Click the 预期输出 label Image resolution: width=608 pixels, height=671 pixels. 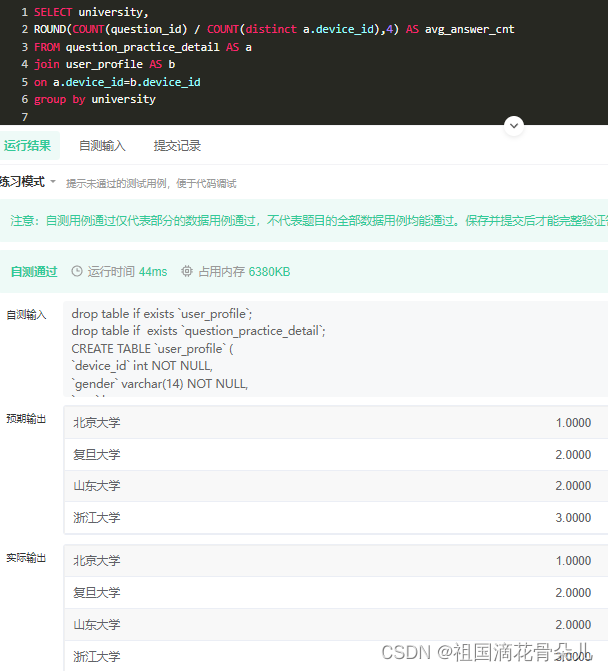pos(26,419)
